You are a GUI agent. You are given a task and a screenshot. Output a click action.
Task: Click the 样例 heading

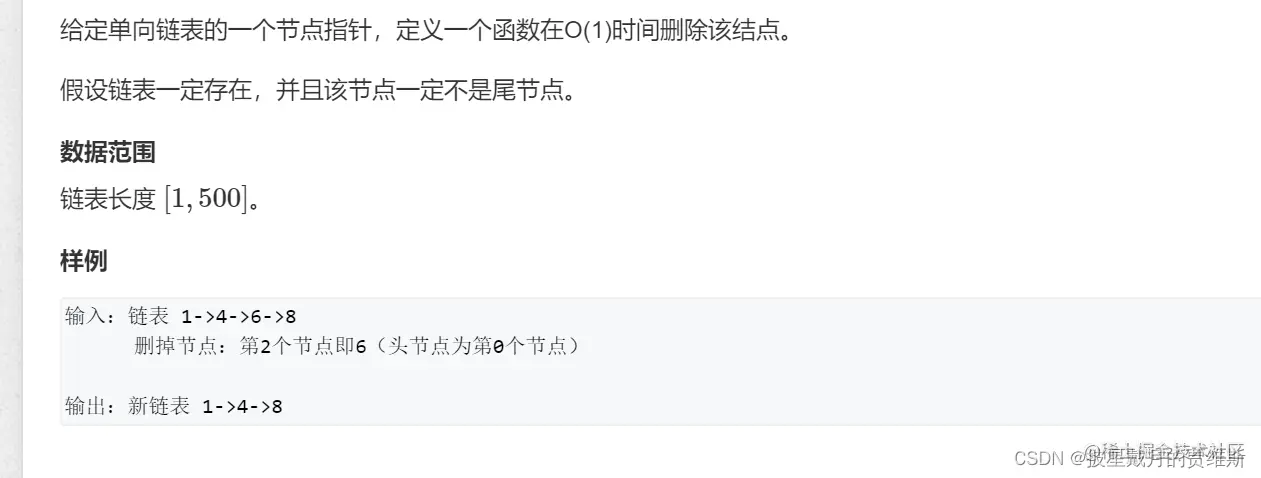(83, 262)
